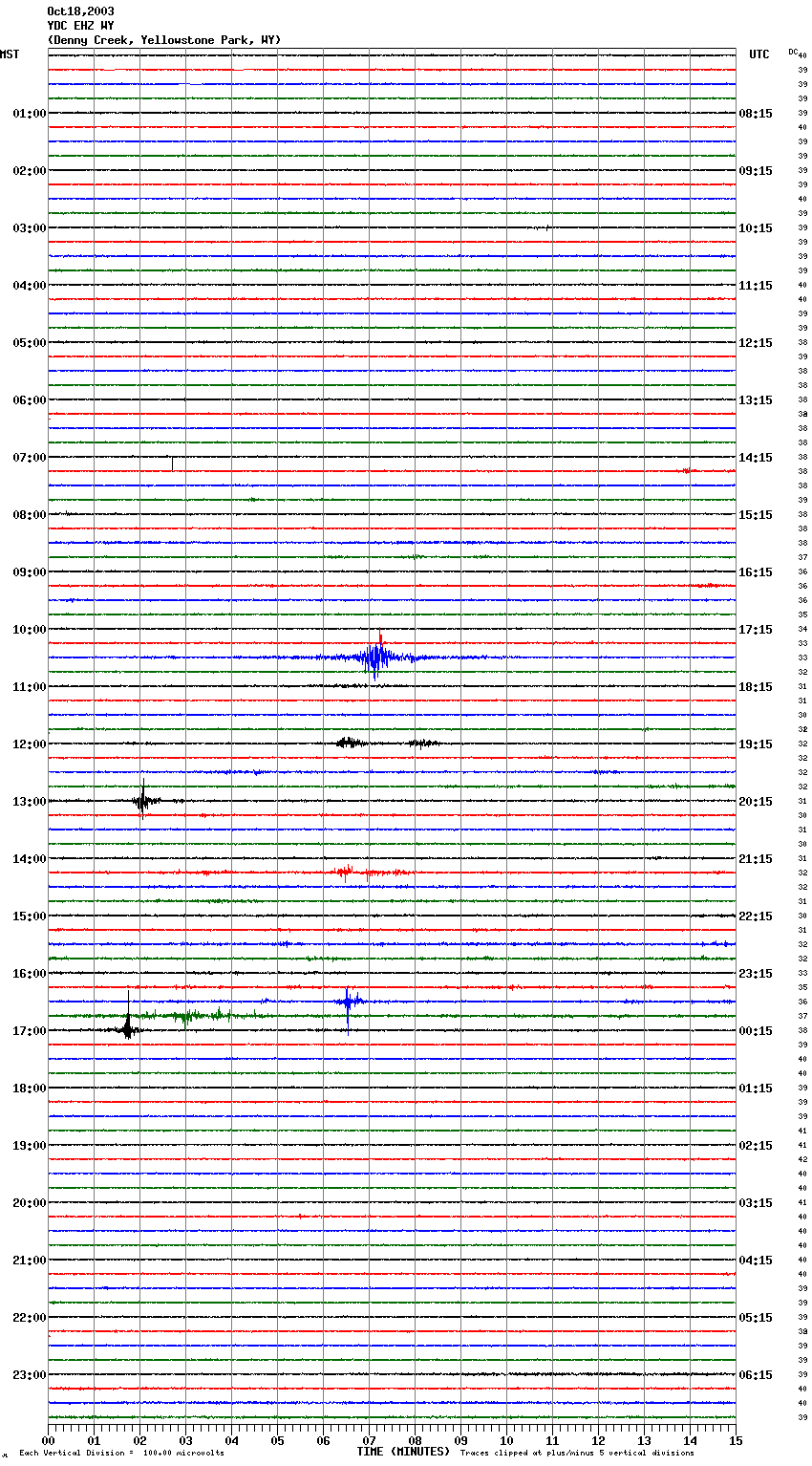The height and width of the screenshot is (1466, 812).
Task: Select the 20:00 MST time label
Action: click(30, 1203)
